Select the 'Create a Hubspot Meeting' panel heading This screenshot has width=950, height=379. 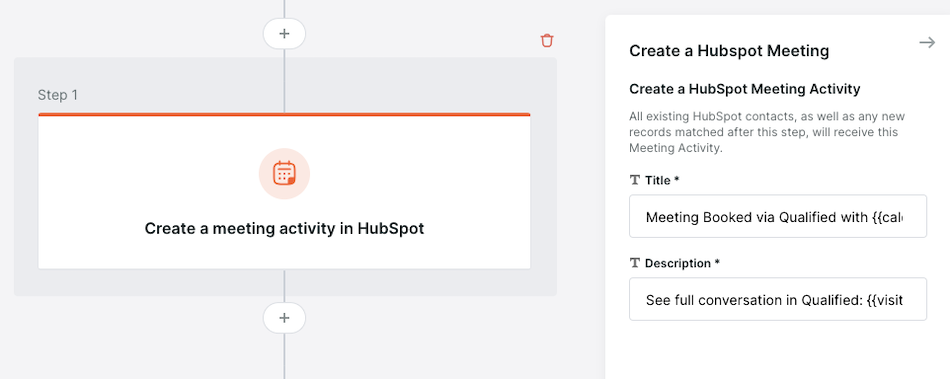(729, 51)
